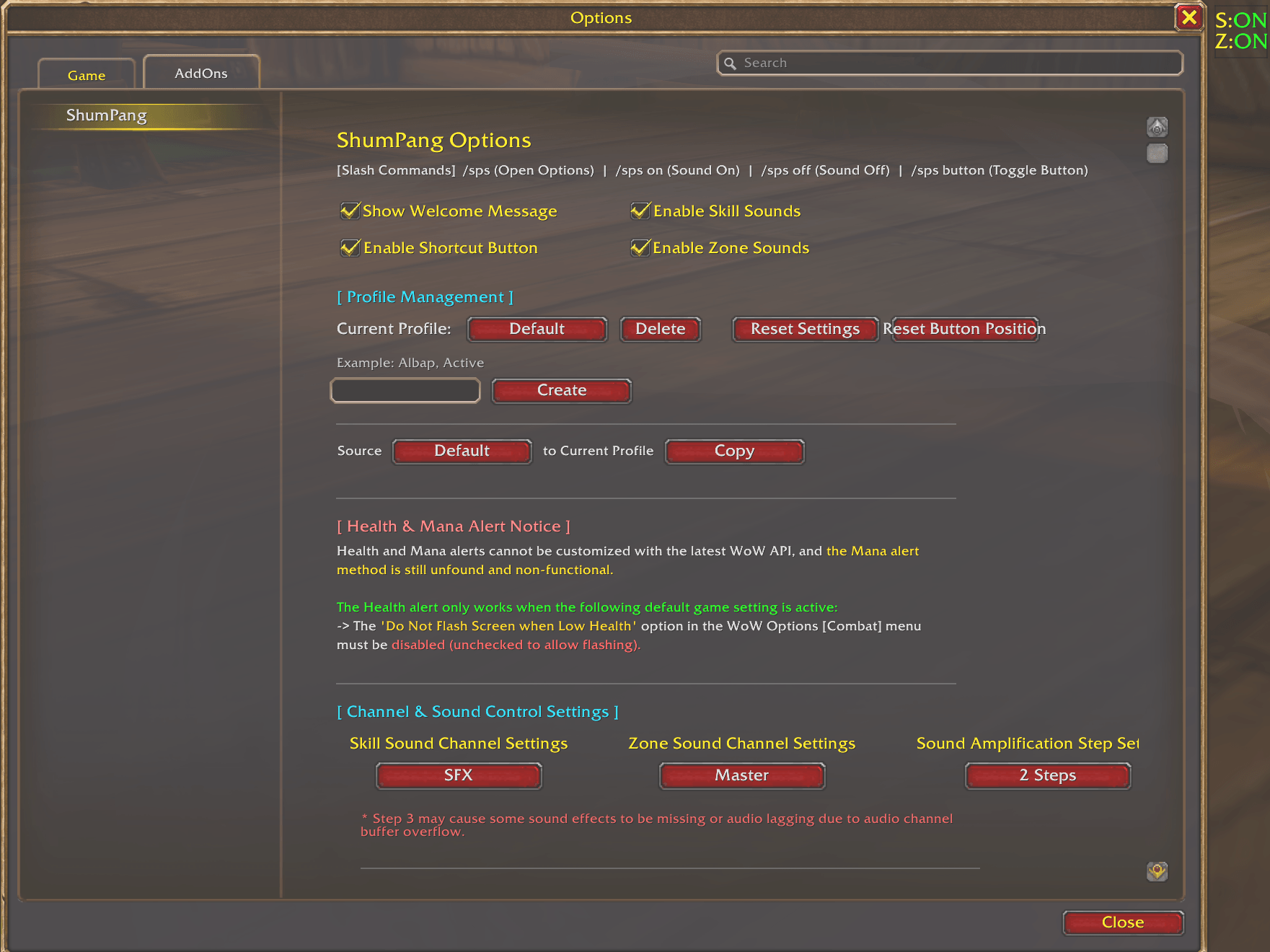Click Reset Button Position
Image resolution: width=1270 pixels, height=952 pixels.
click(965, 329)
